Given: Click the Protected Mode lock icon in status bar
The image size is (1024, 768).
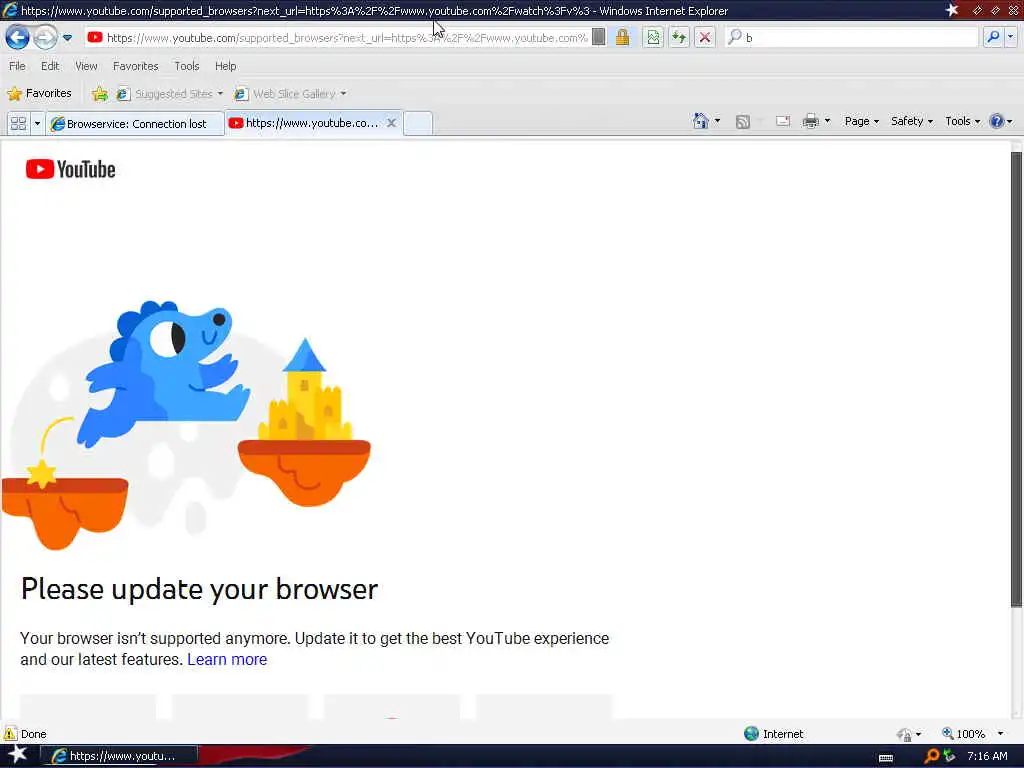Looking at the screenshot, I should [x=904, y=735].
